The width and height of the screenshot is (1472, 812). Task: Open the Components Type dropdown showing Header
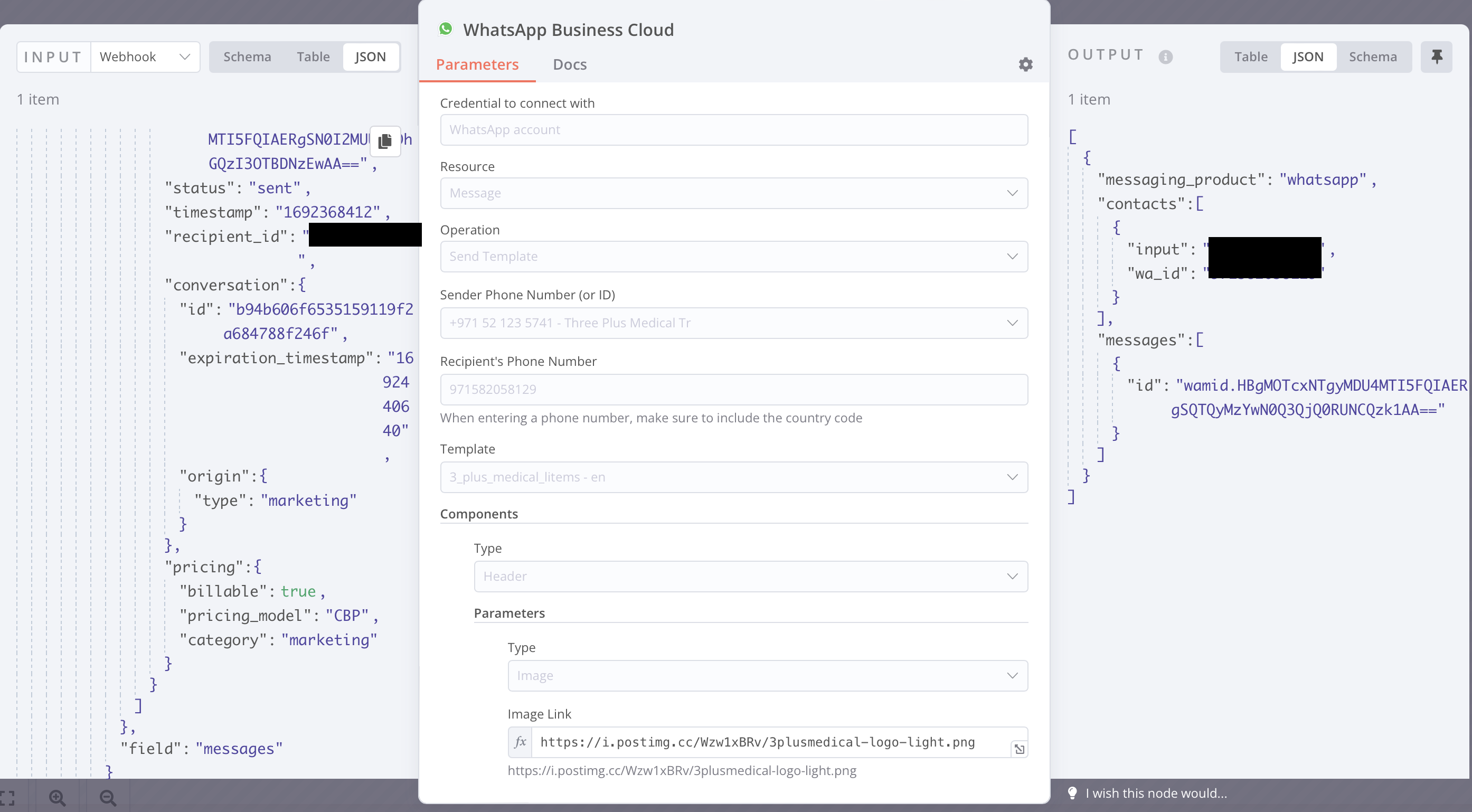pos(750,577)
